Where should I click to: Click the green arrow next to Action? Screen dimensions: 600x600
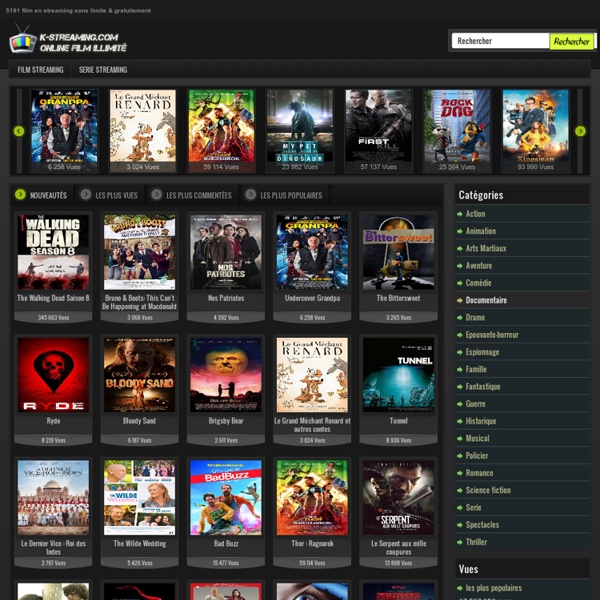click(460, 214)
